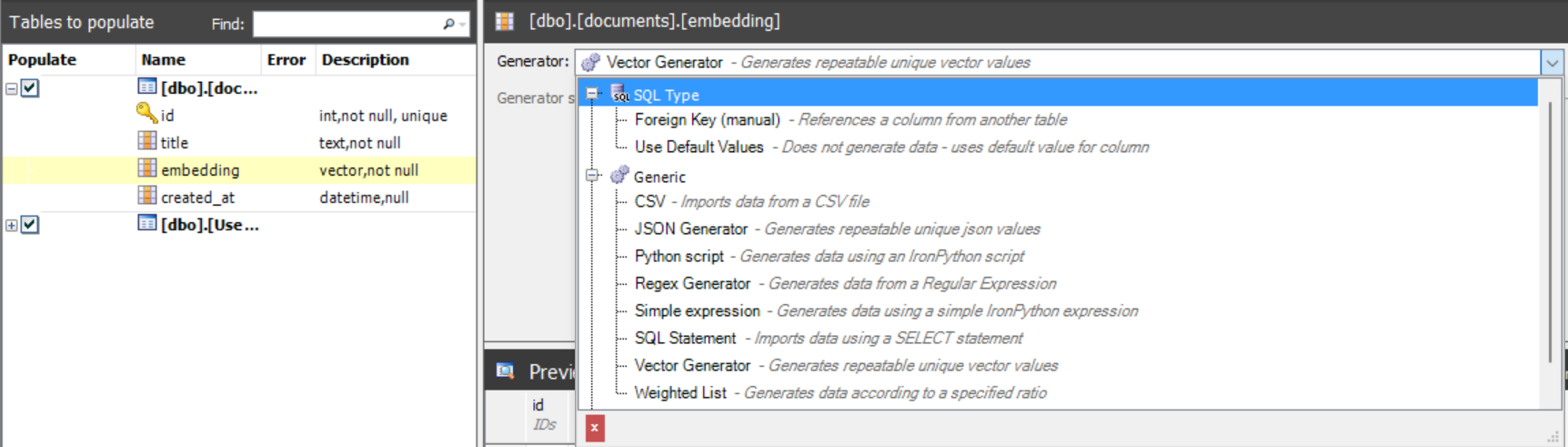Viewport: 1568px width, 447px height.
Task: Click the key icon beside id column
Action: point(146,114)
